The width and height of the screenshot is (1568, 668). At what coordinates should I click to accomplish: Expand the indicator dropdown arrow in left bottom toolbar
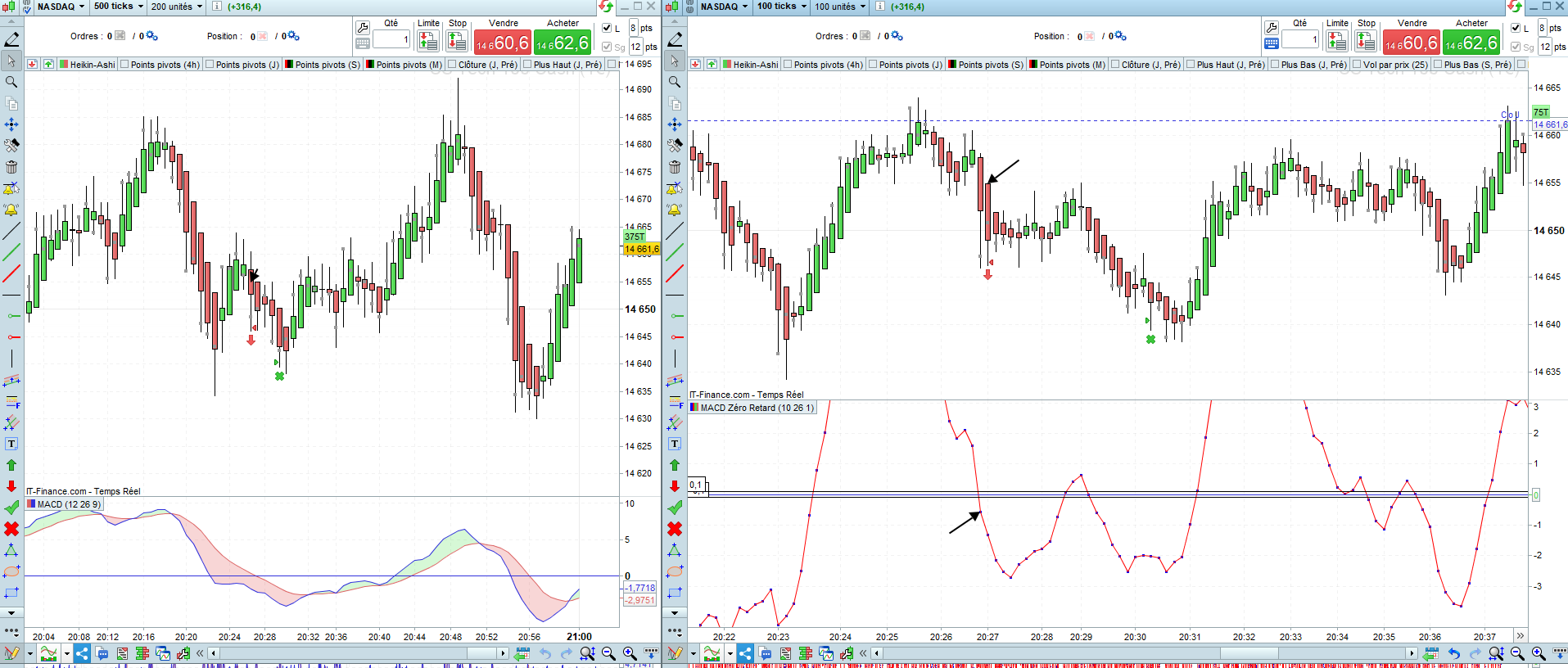[x=66, y=653]
